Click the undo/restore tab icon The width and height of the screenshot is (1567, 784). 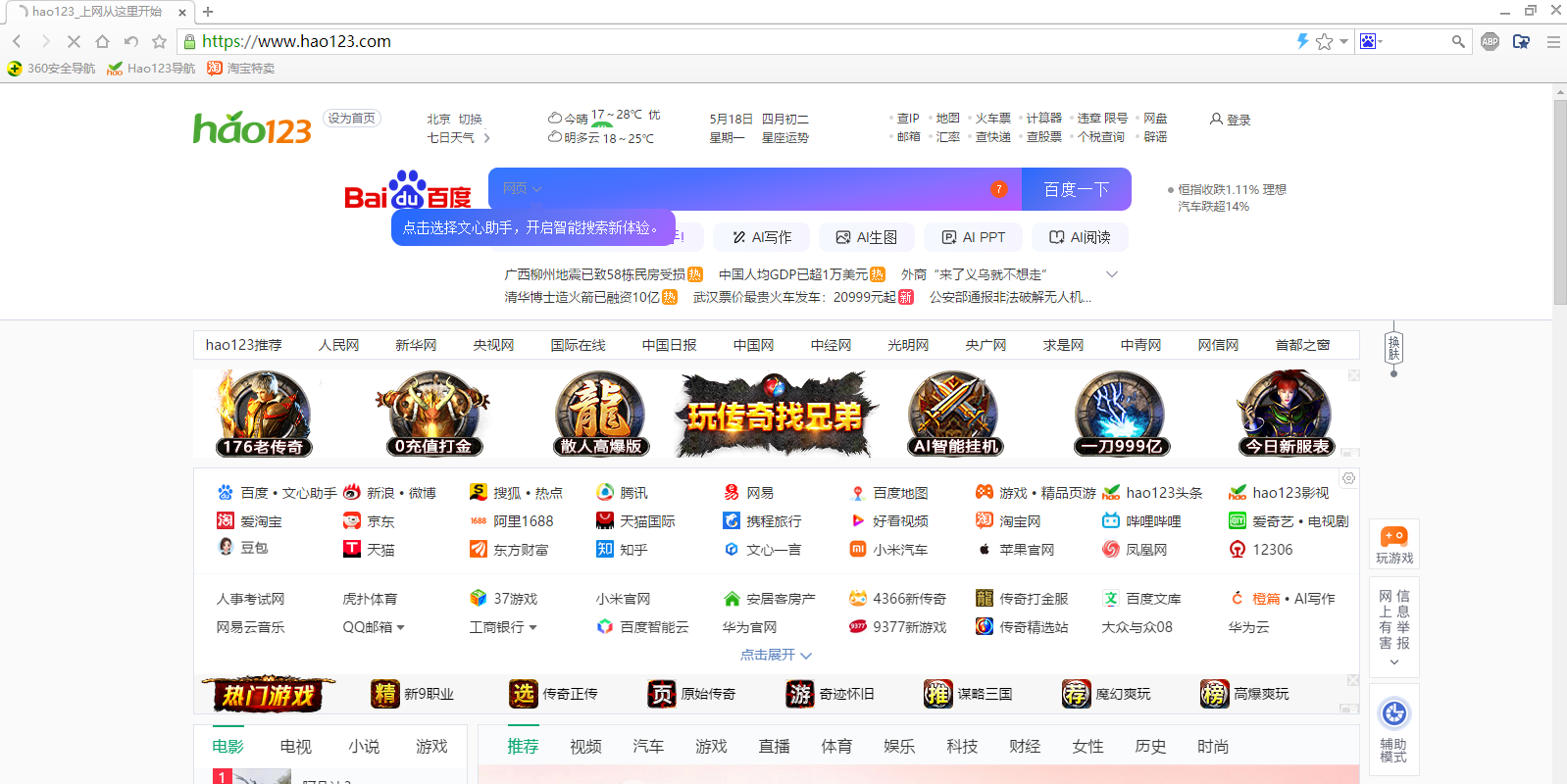pos(130,41)
